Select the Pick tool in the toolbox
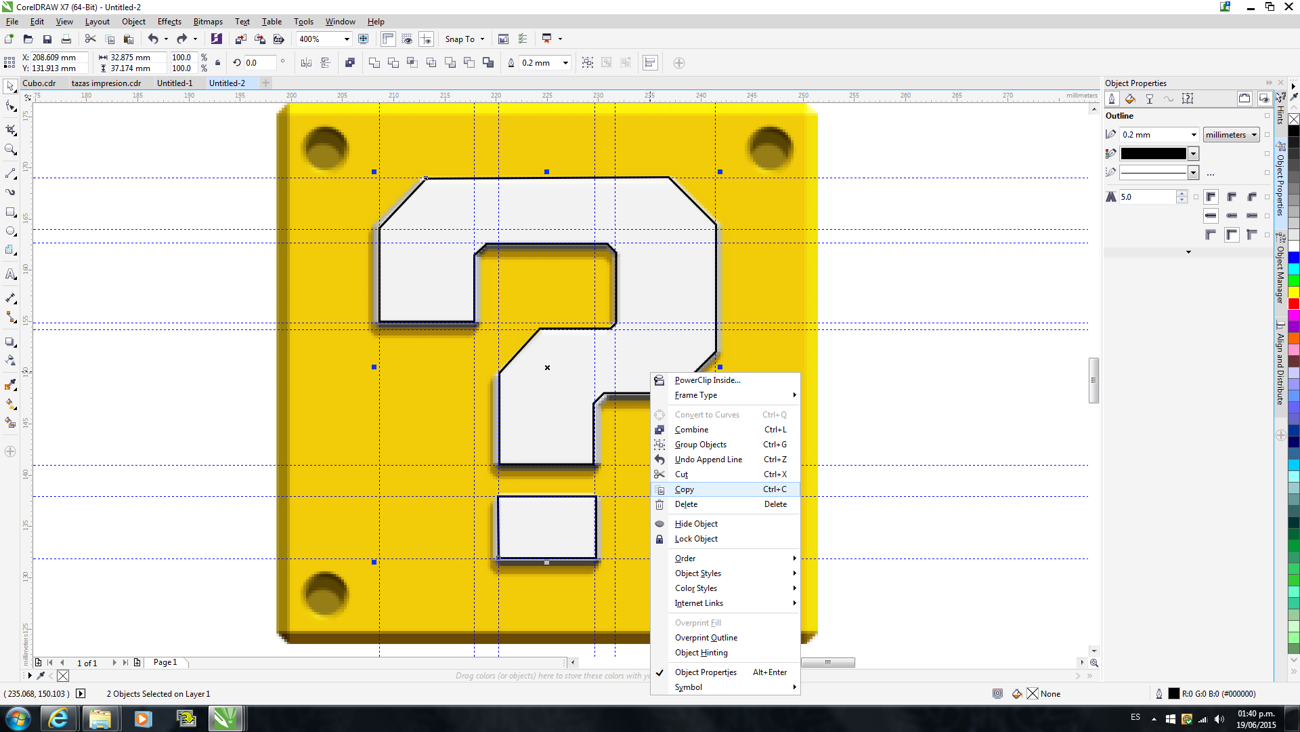The width and height of the screenshot is (1300, 732). [11, 87]
